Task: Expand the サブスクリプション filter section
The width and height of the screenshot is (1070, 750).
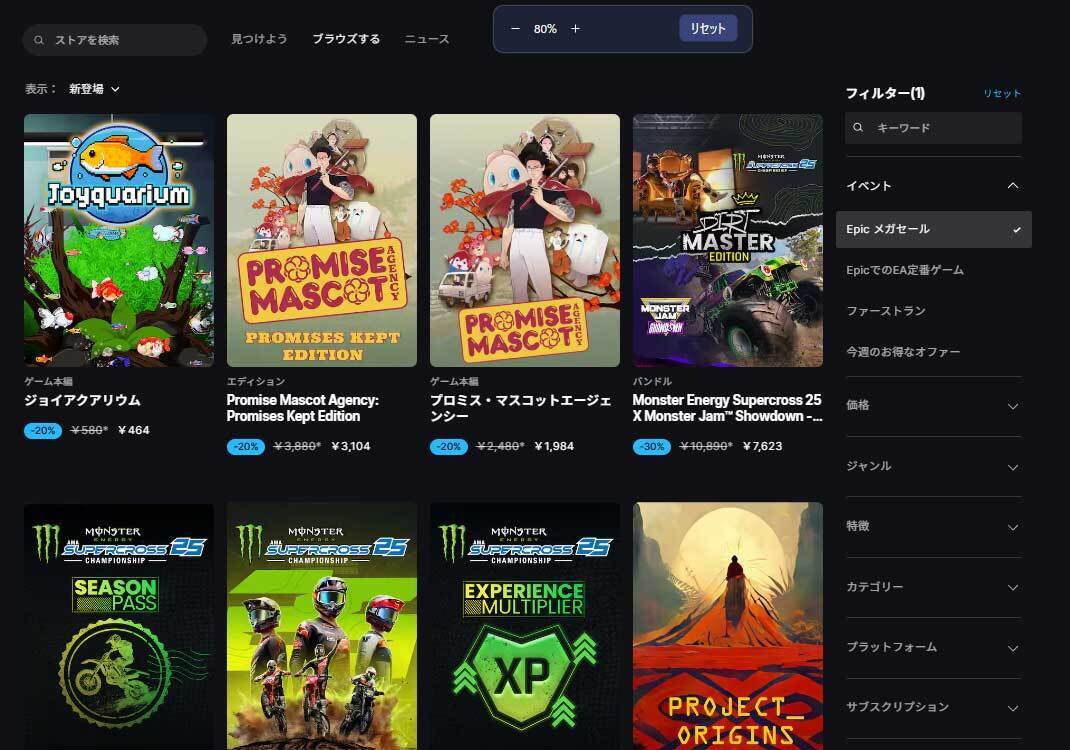Action: click(933, 707)
